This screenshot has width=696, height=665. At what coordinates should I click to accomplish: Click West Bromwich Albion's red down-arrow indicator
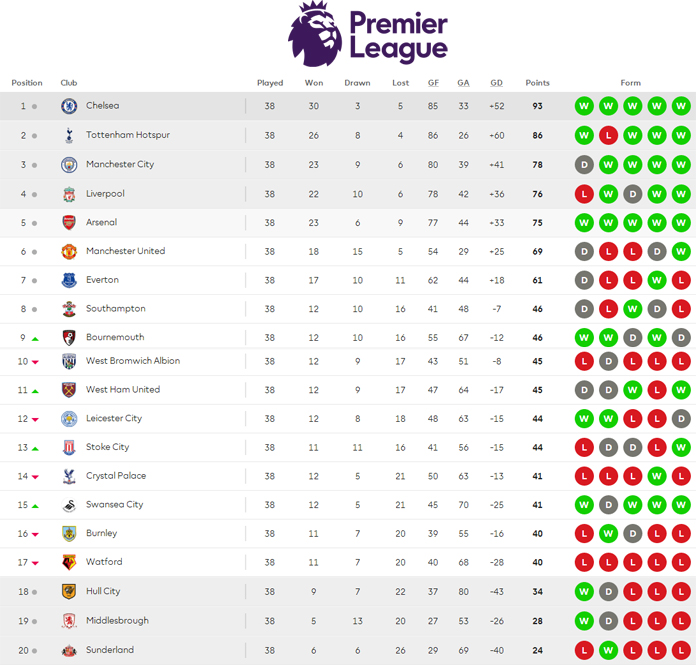click(x=35, y=361)
